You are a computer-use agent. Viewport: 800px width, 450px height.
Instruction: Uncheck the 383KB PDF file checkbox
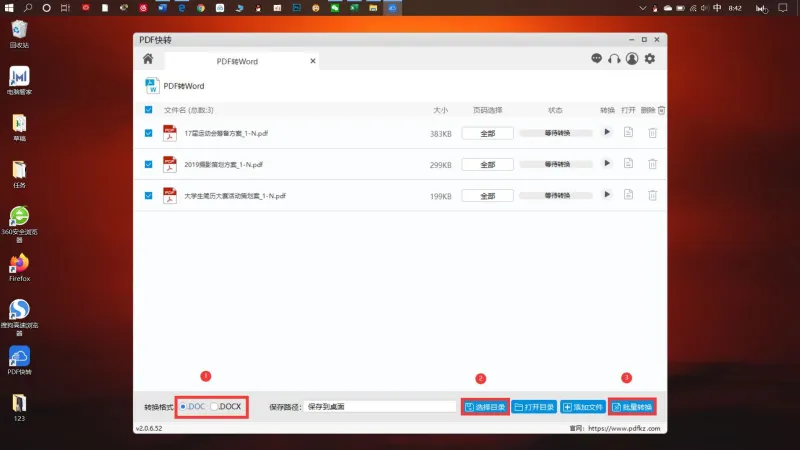click(148, 133)
